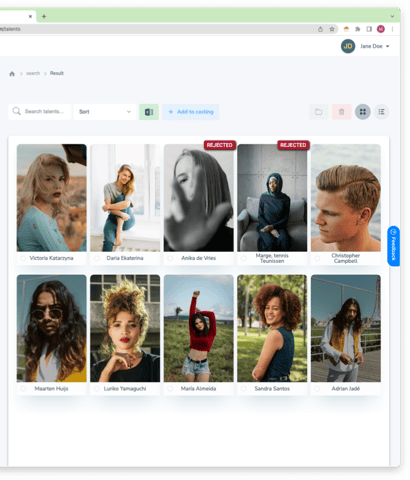Click the REJECTED badge on Anika de Vries
This screenshot has height=480, width=410.
point(220,145)
